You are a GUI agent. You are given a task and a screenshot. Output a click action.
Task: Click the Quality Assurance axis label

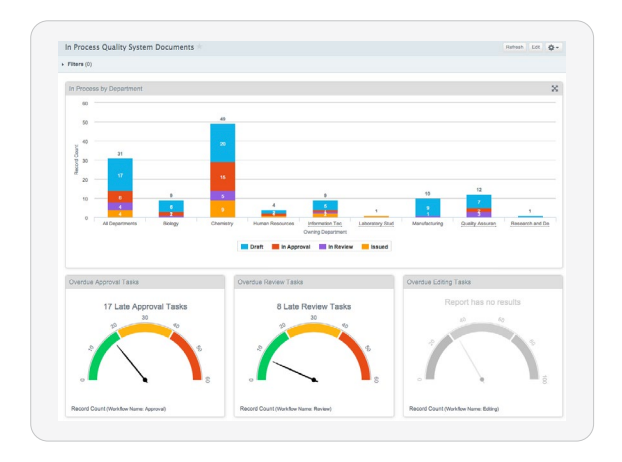click(x=479, y=224)
